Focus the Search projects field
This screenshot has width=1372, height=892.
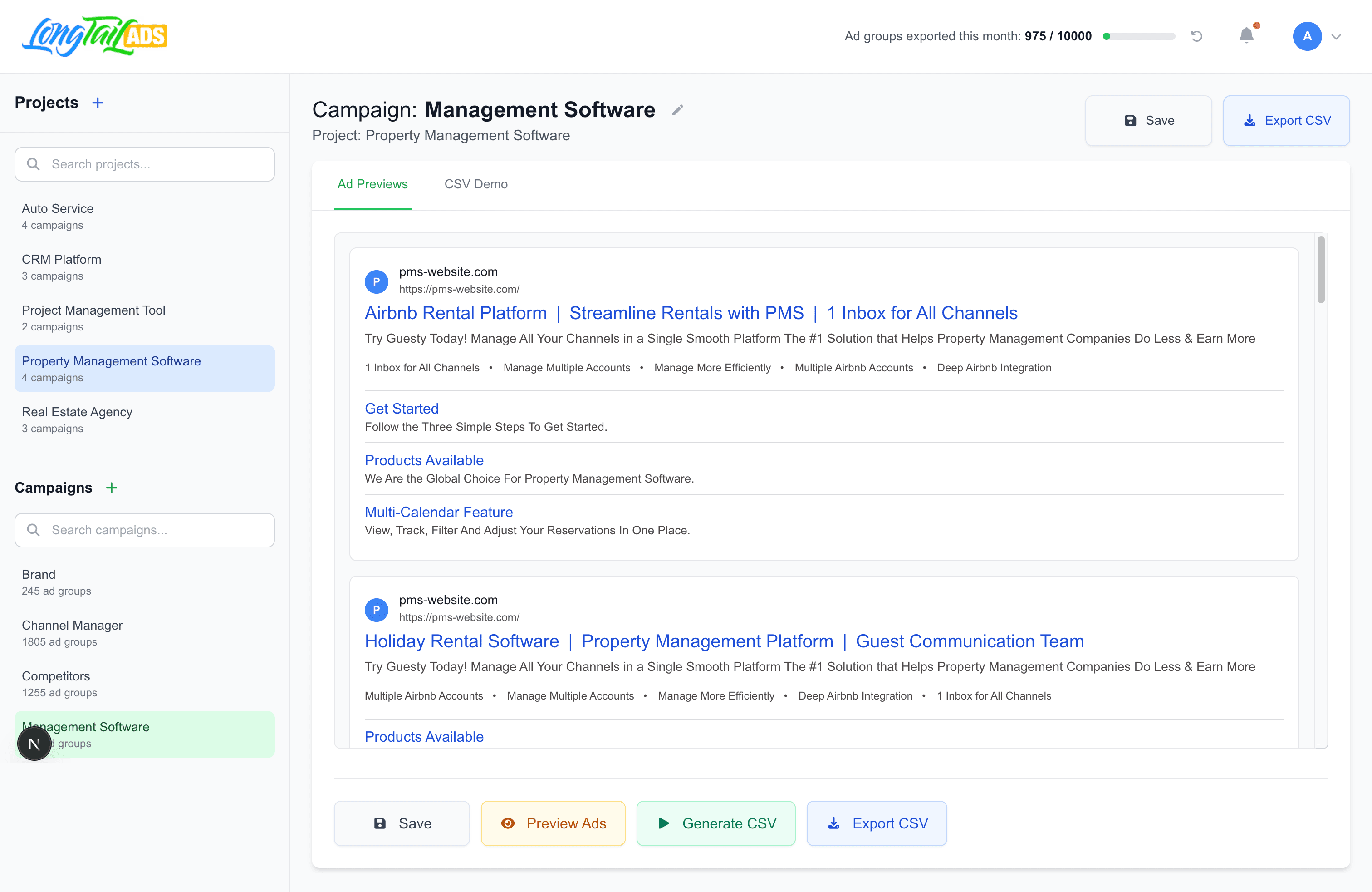[x=145, y=164]
